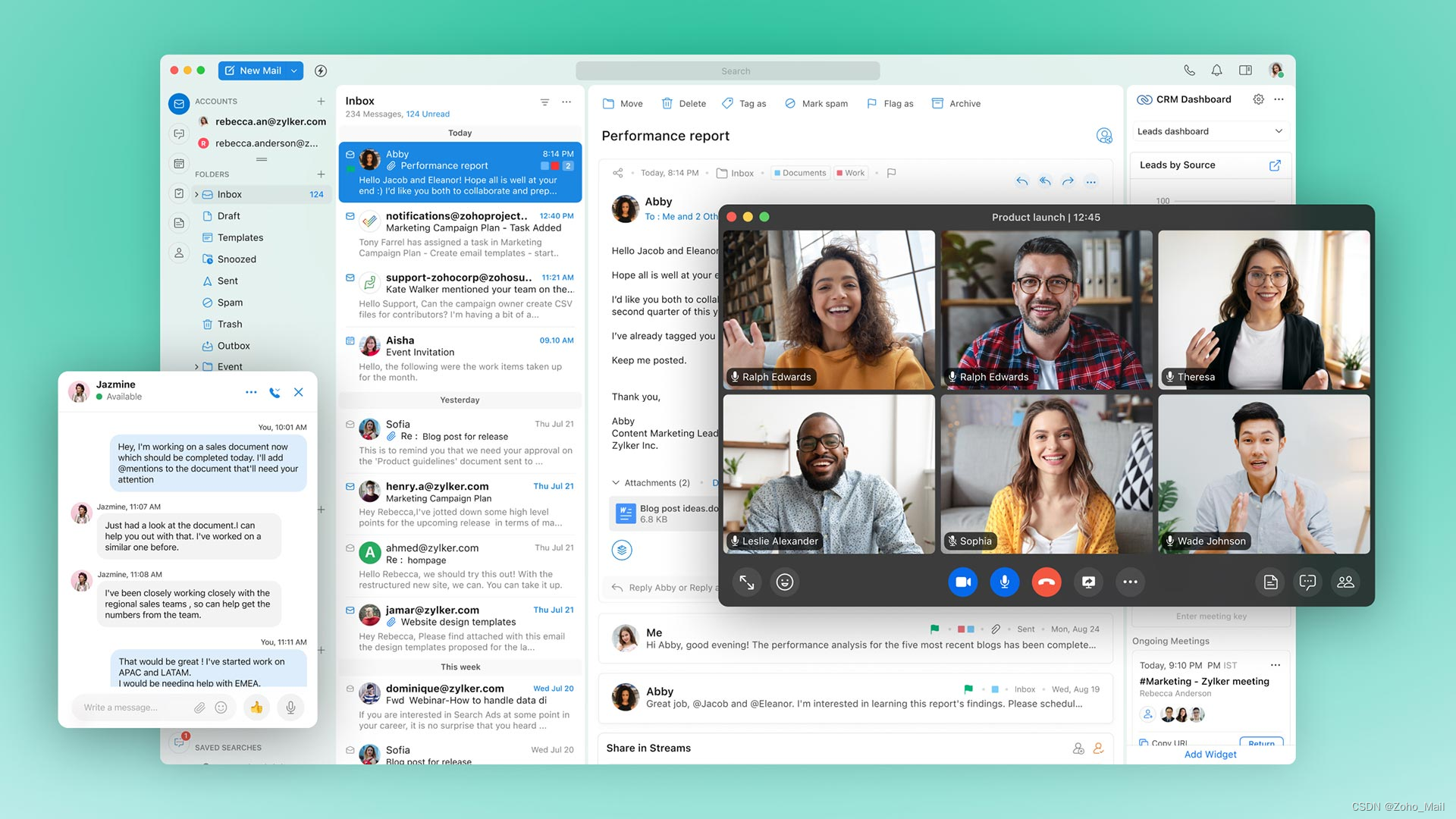Click the red Work tag color
1456x819 pixels.
pyautogui.click(x=839, y=173)
